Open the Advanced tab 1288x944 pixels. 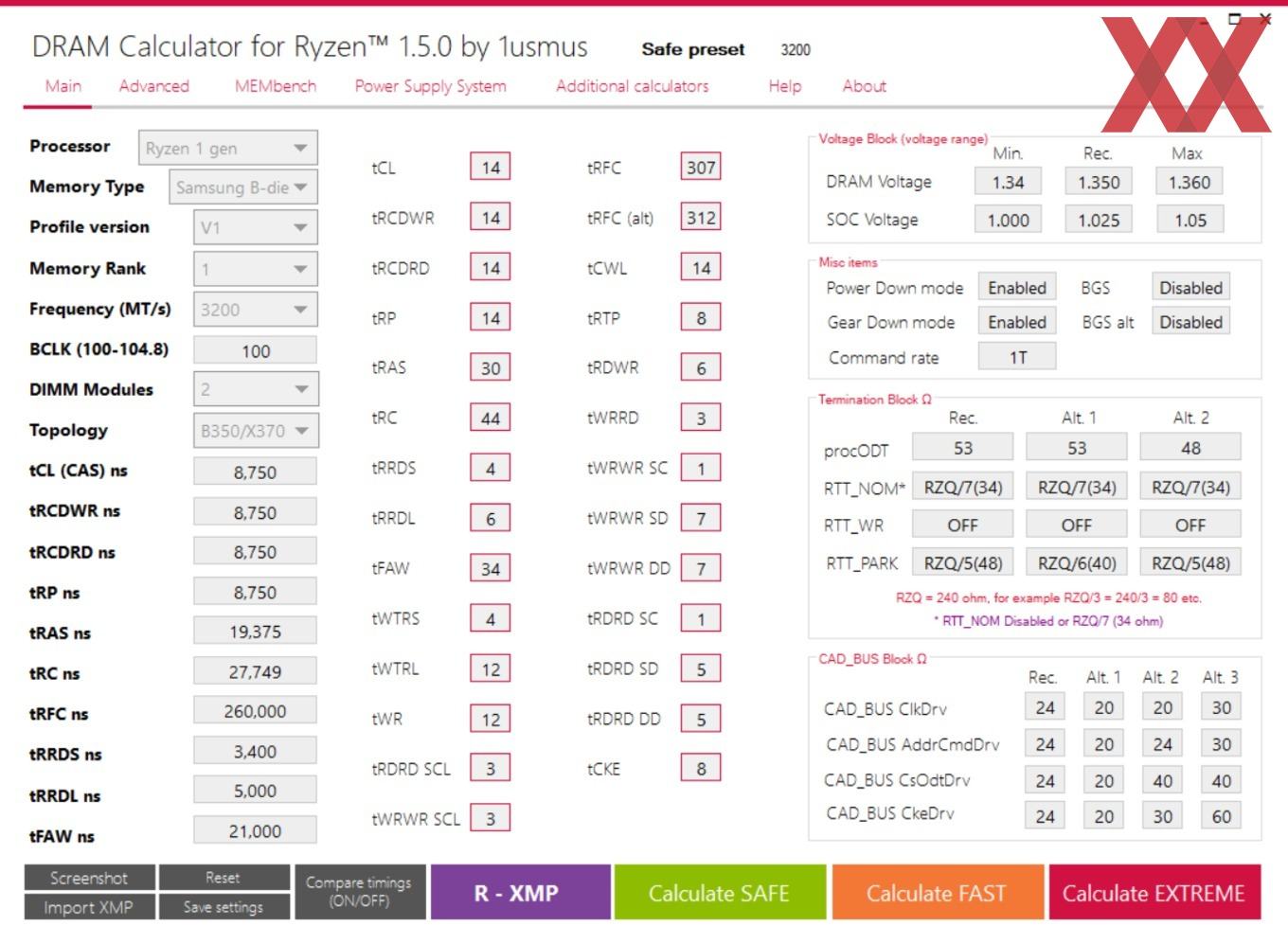pyautogui.click(x=154, y=86)
